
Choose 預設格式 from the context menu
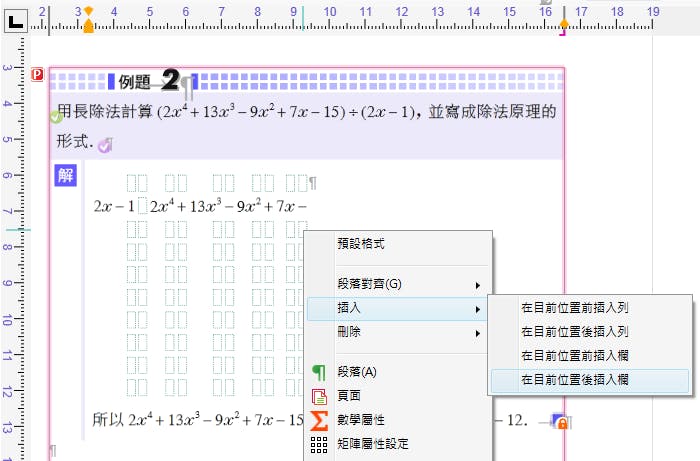click(398, 243)
